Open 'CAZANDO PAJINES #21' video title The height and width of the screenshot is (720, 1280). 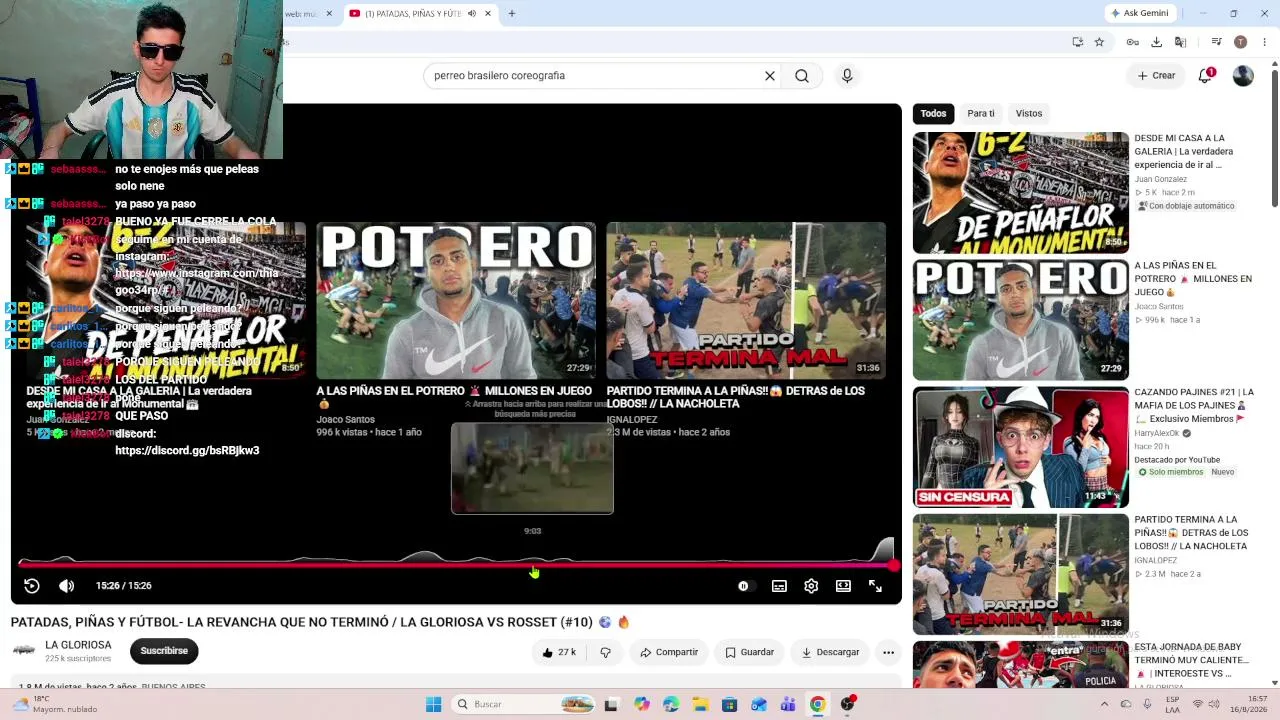(1194, 405)
